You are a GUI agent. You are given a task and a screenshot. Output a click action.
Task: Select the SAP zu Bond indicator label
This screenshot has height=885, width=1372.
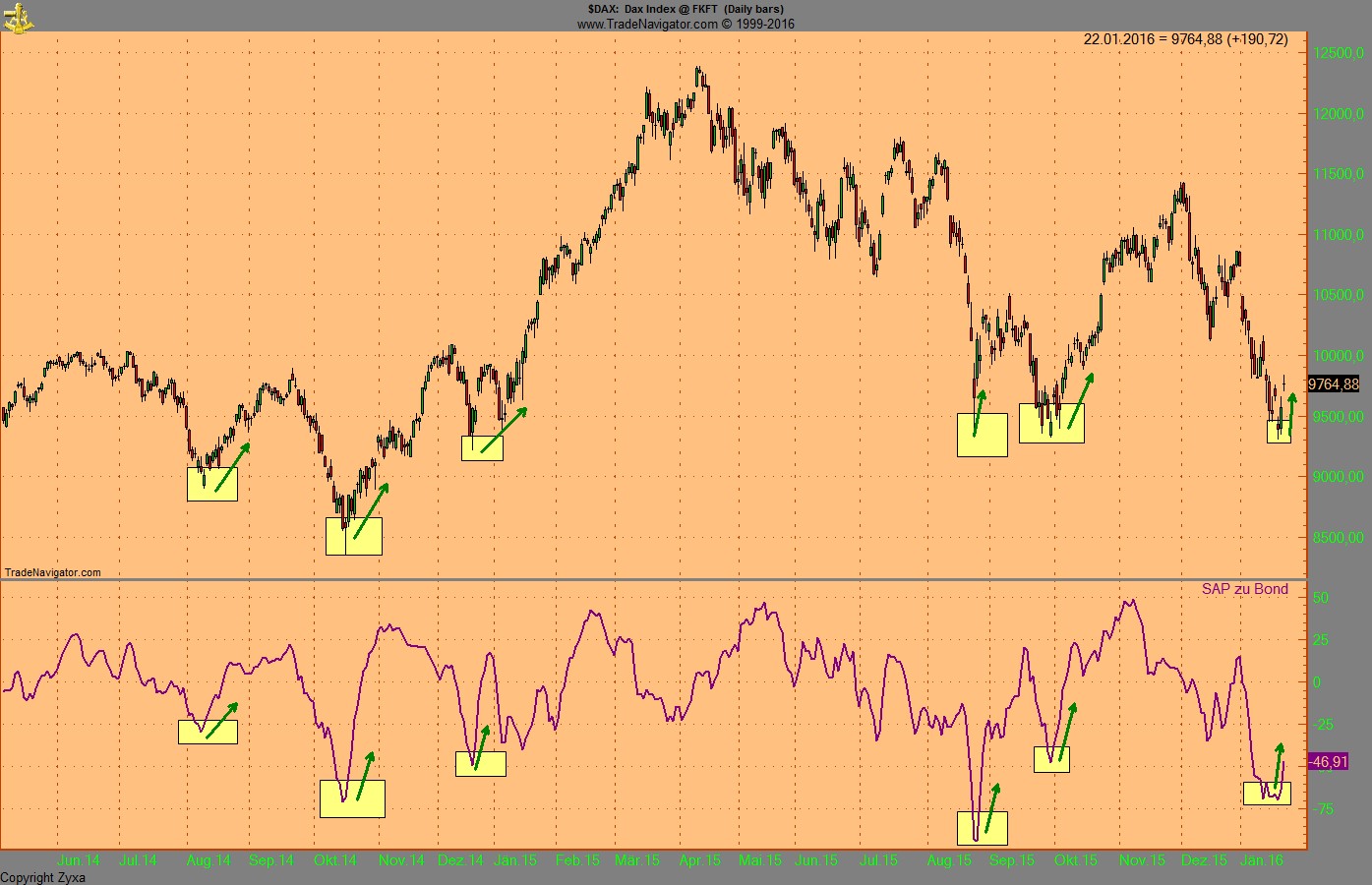[1244, 589]
